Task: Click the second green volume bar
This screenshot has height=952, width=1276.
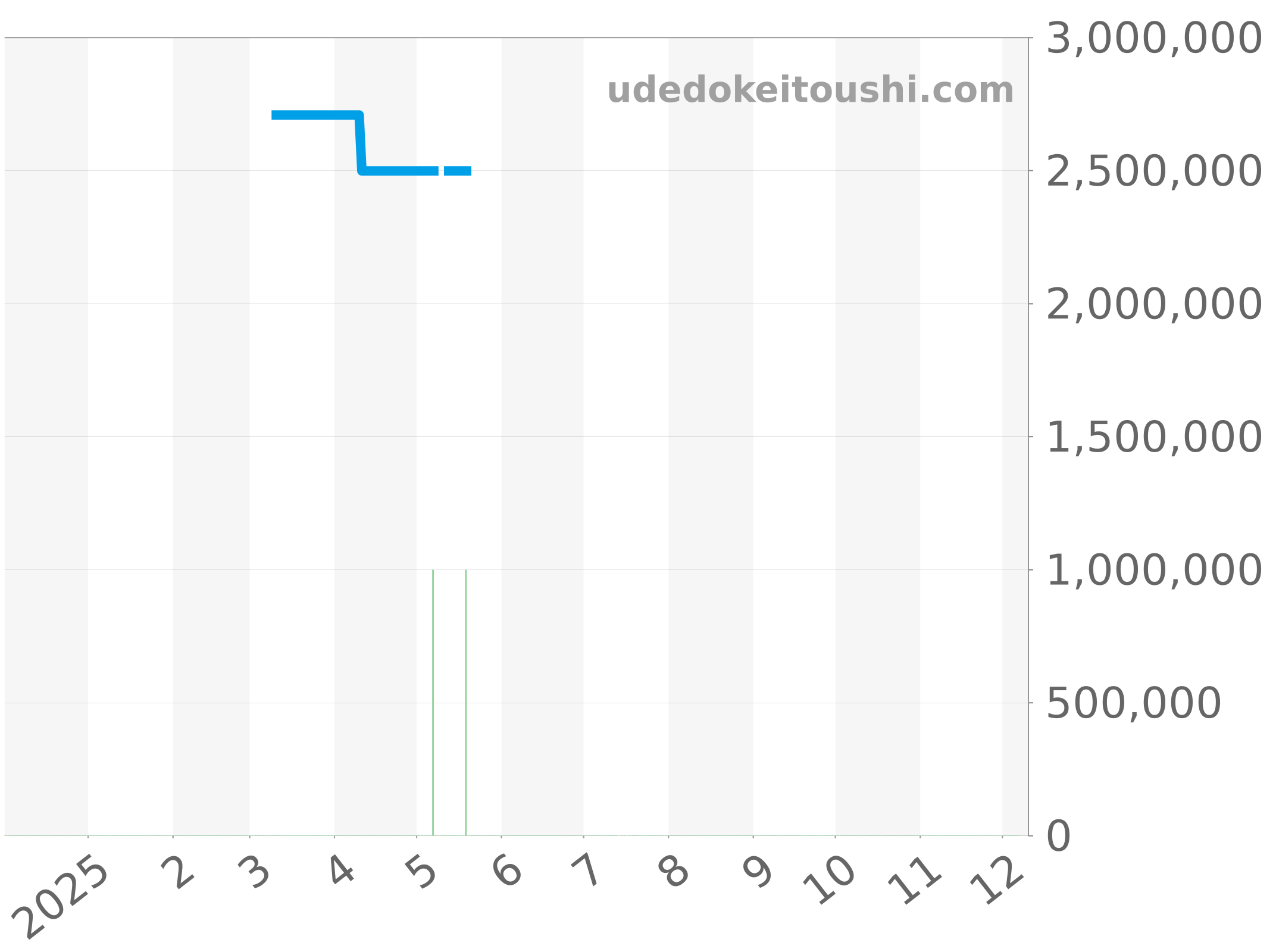Action: 465,702
